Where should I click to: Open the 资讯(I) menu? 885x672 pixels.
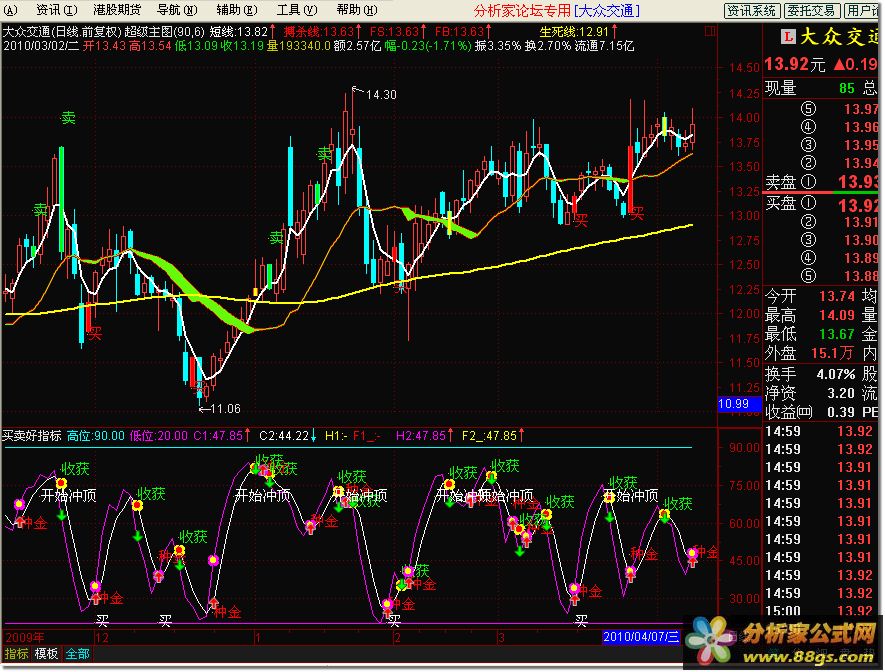click(x=56, y=10)
